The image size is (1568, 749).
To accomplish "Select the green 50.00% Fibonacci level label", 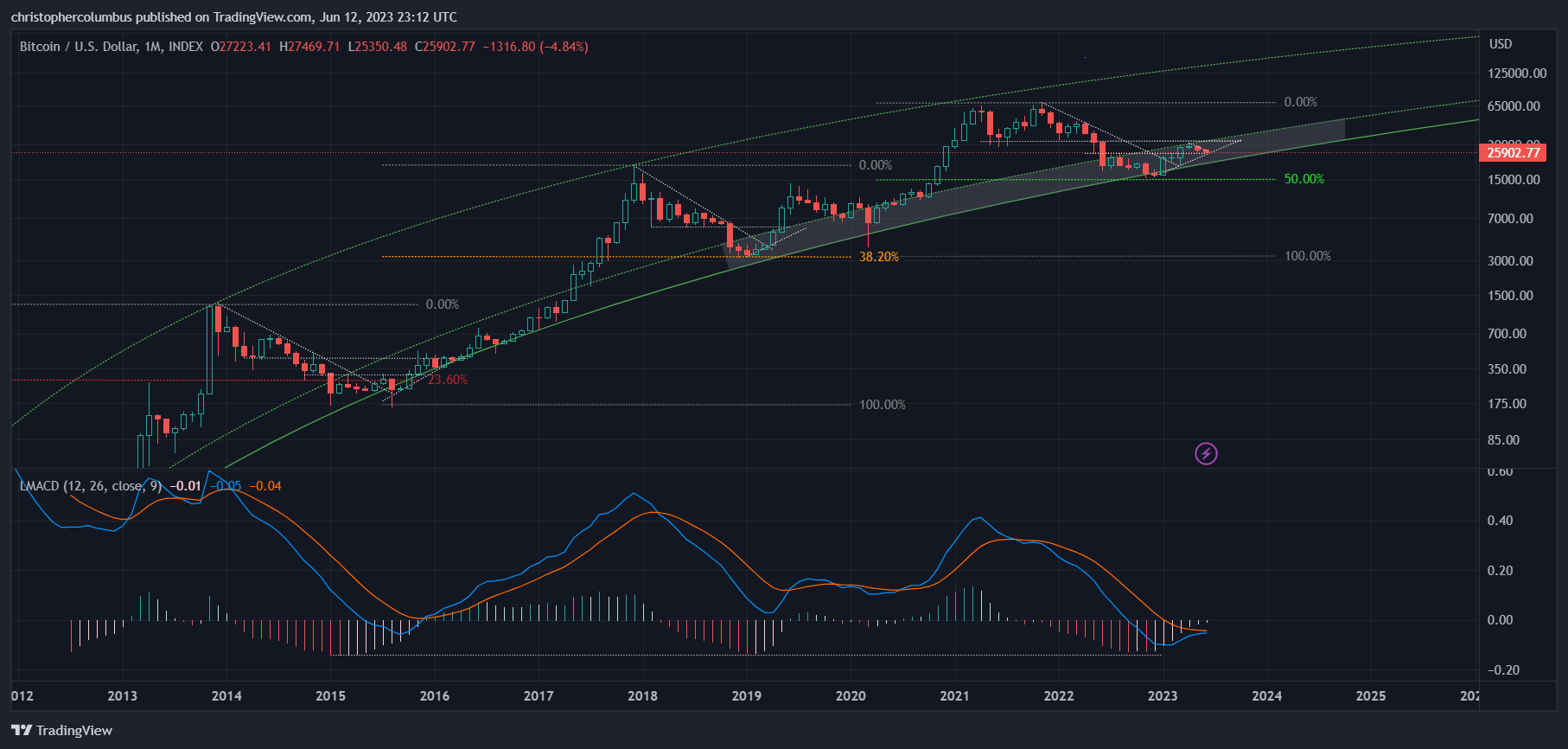I will click(1303, 179).
